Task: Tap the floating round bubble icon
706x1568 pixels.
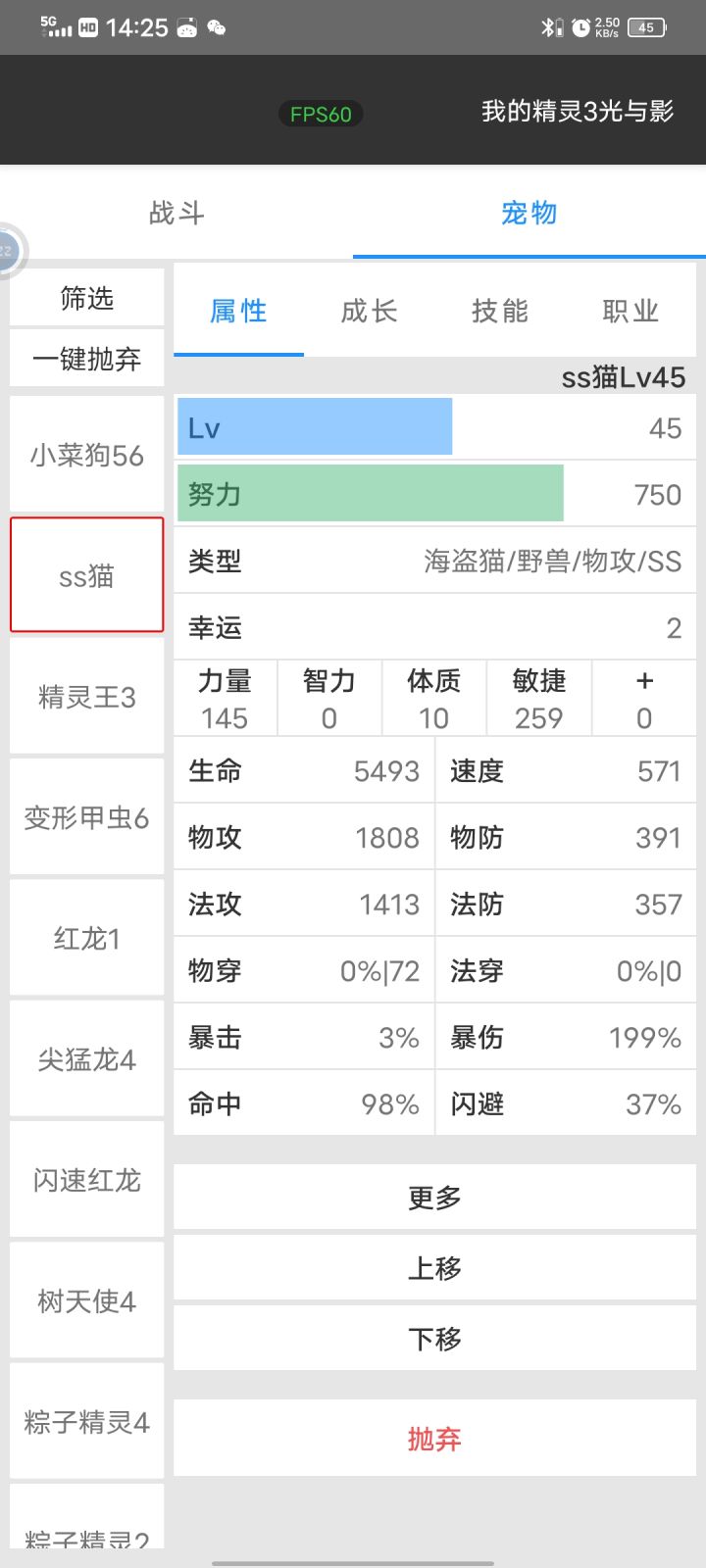Action: coord(10,251)
